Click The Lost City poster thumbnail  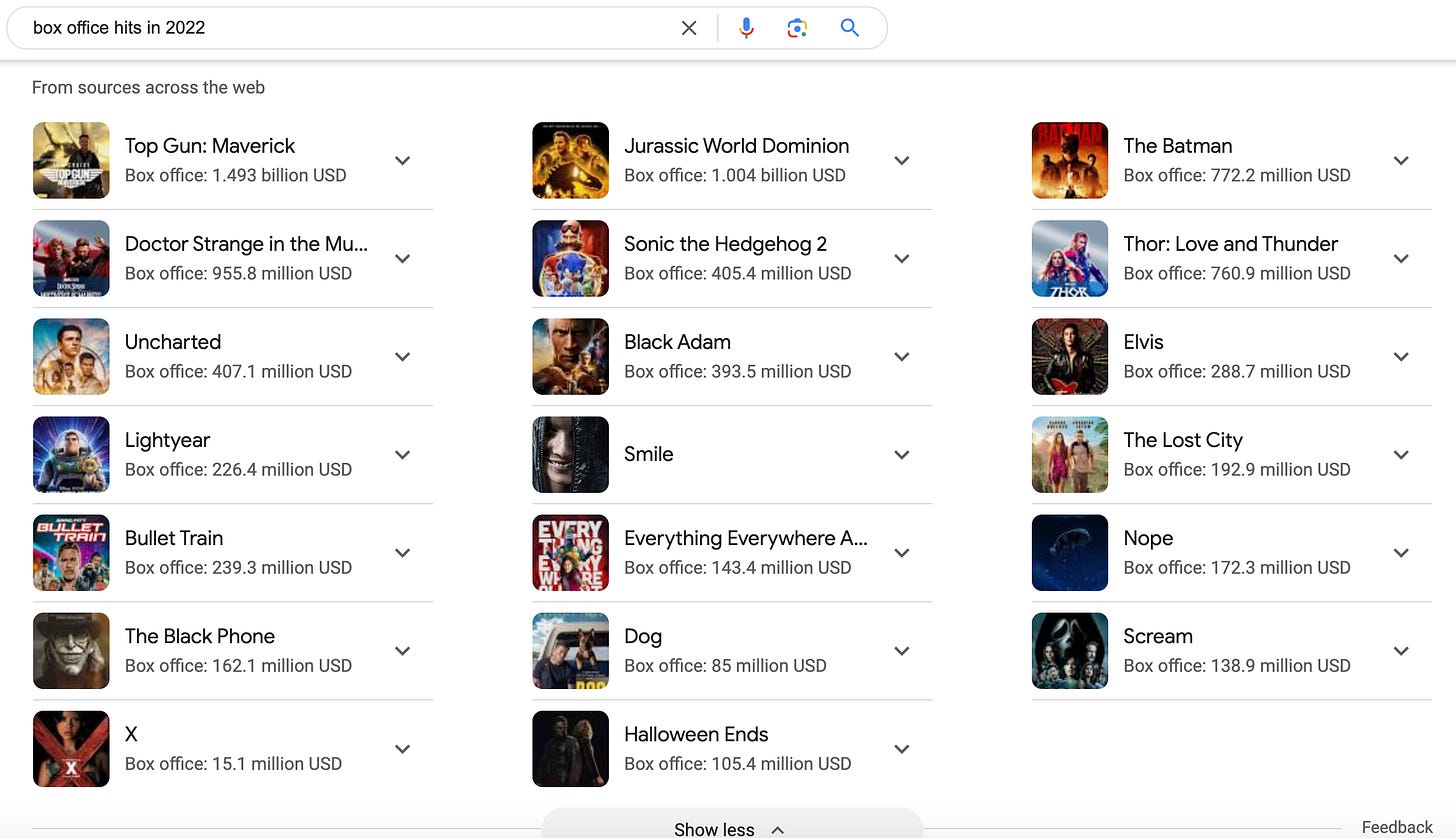(1070, 454)
